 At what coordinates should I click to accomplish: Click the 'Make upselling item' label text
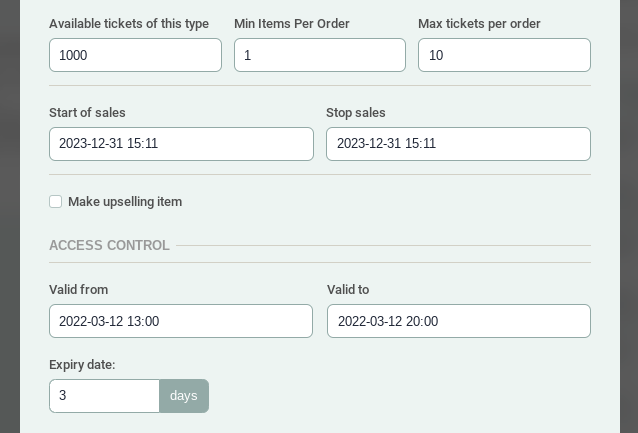(x=125, y=202)
